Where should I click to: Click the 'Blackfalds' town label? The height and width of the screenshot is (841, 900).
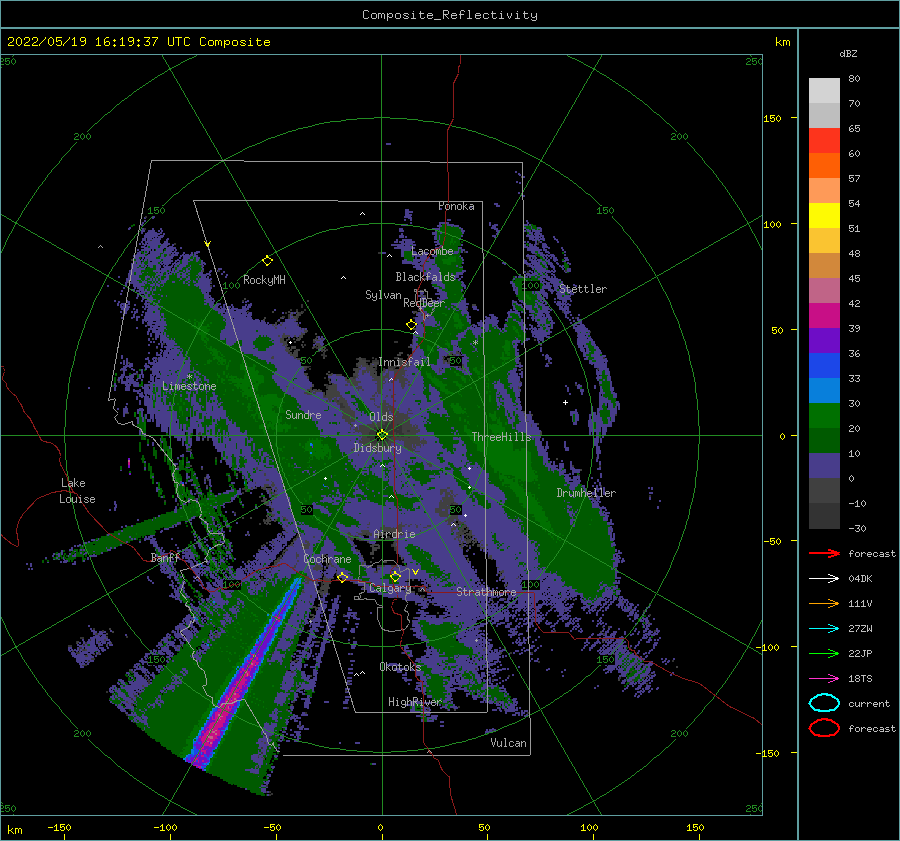(x=425, y=277)
